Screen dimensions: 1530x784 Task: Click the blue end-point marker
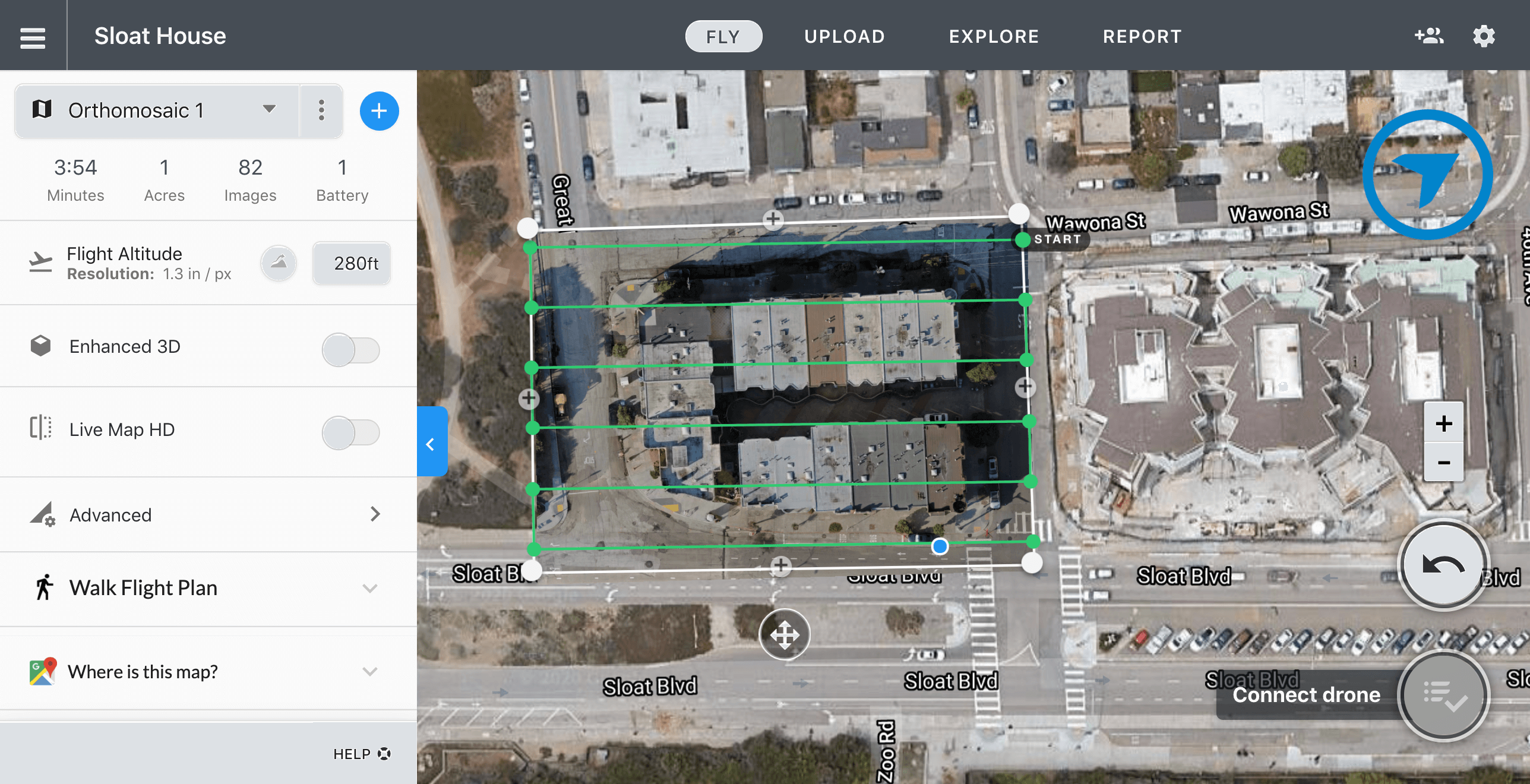point(939,546)
